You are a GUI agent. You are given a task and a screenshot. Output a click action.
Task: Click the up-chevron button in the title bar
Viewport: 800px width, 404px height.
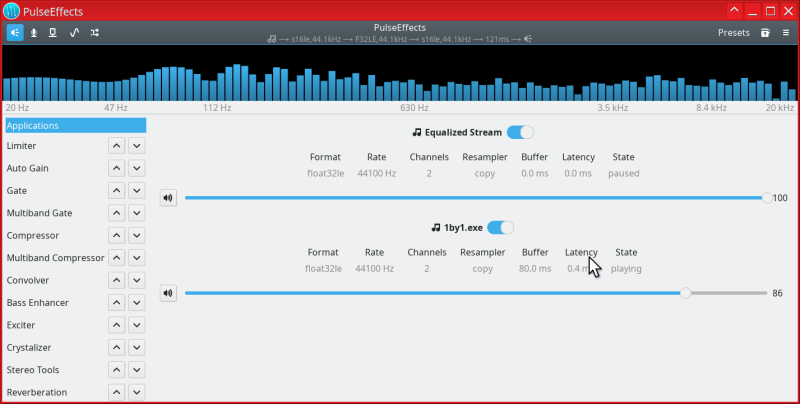(734, 11)
